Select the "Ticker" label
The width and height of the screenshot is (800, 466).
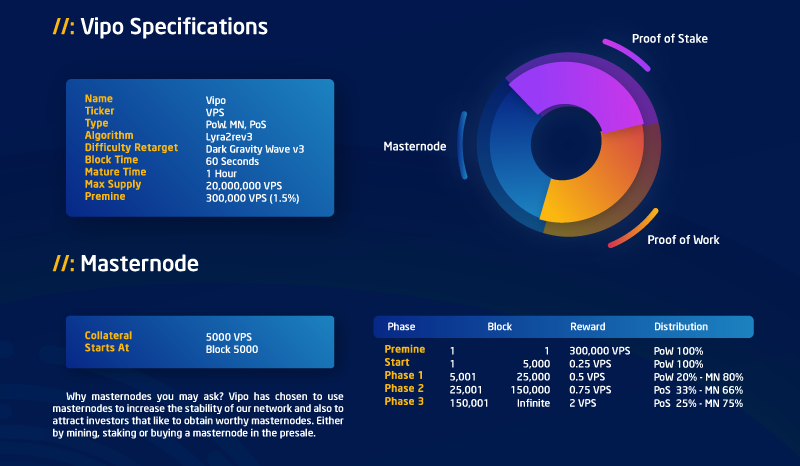point(99,111)
